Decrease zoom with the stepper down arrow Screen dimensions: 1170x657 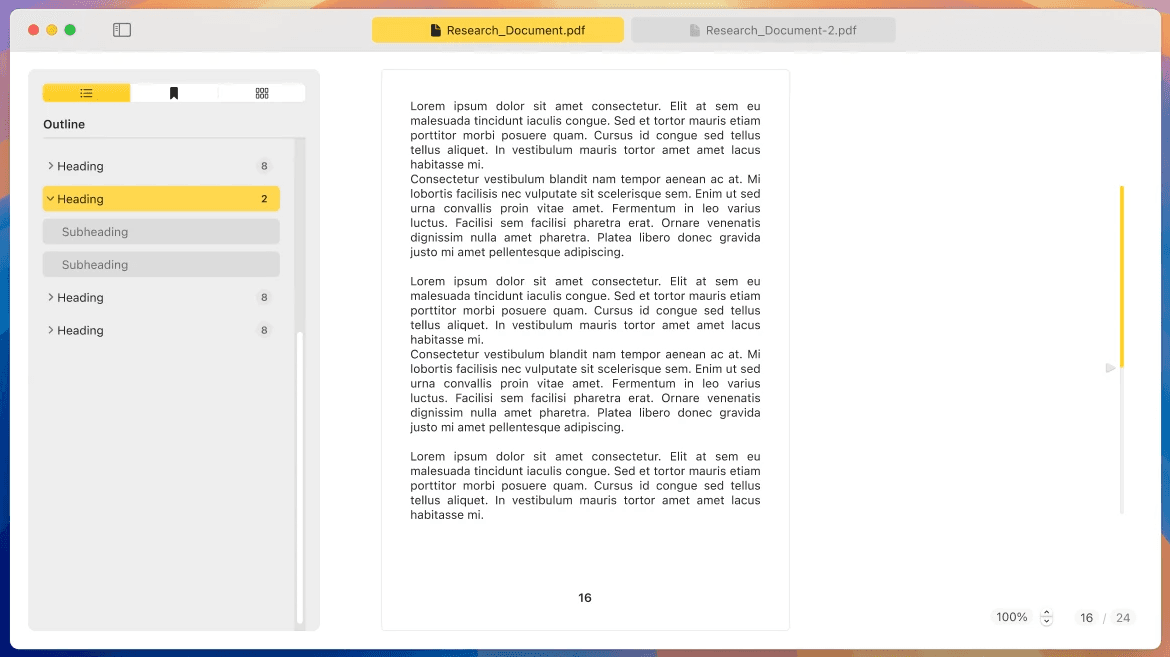[x=1046, y=621]
